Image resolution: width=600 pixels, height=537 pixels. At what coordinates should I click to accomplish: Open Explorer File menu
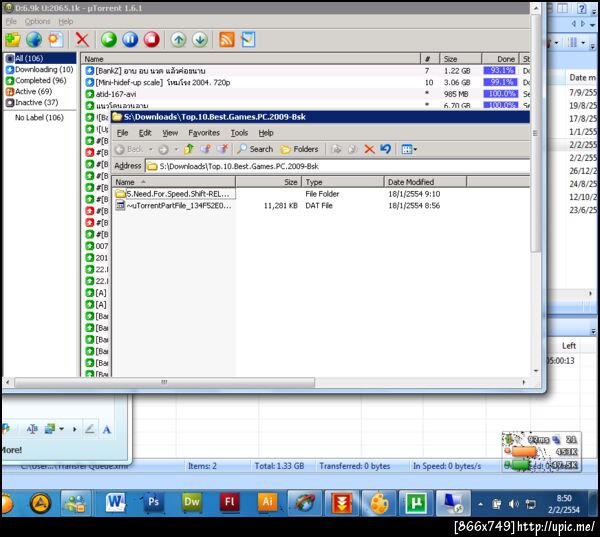(x=122, y=133)
